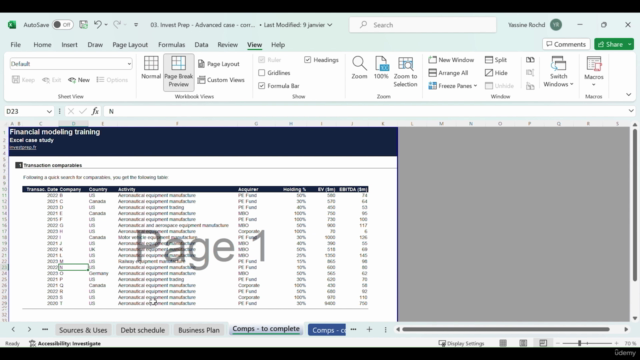Viewport: 640px width, 360px height.
Task: Click the zoom in plus button
Action: pos(616,343)
